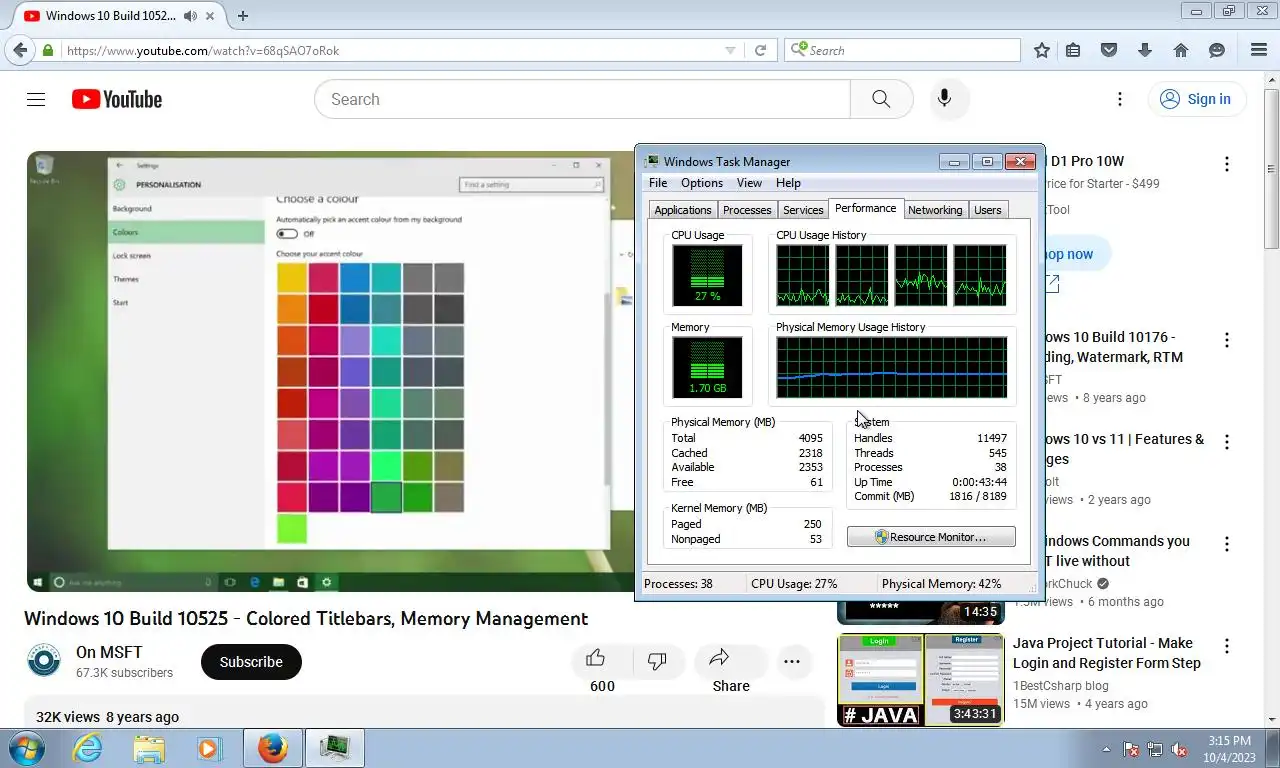The image size is (1280, 768).
Task: Click in the YouTube search field
Action: [583, 99]
